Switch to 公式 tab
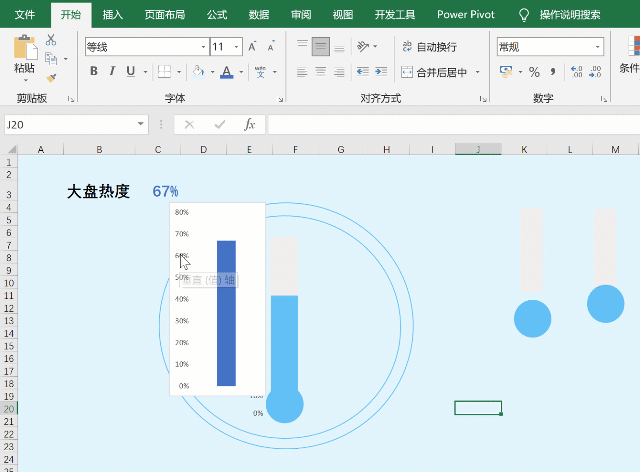640x472 pixels. click(x=217, y=15)
